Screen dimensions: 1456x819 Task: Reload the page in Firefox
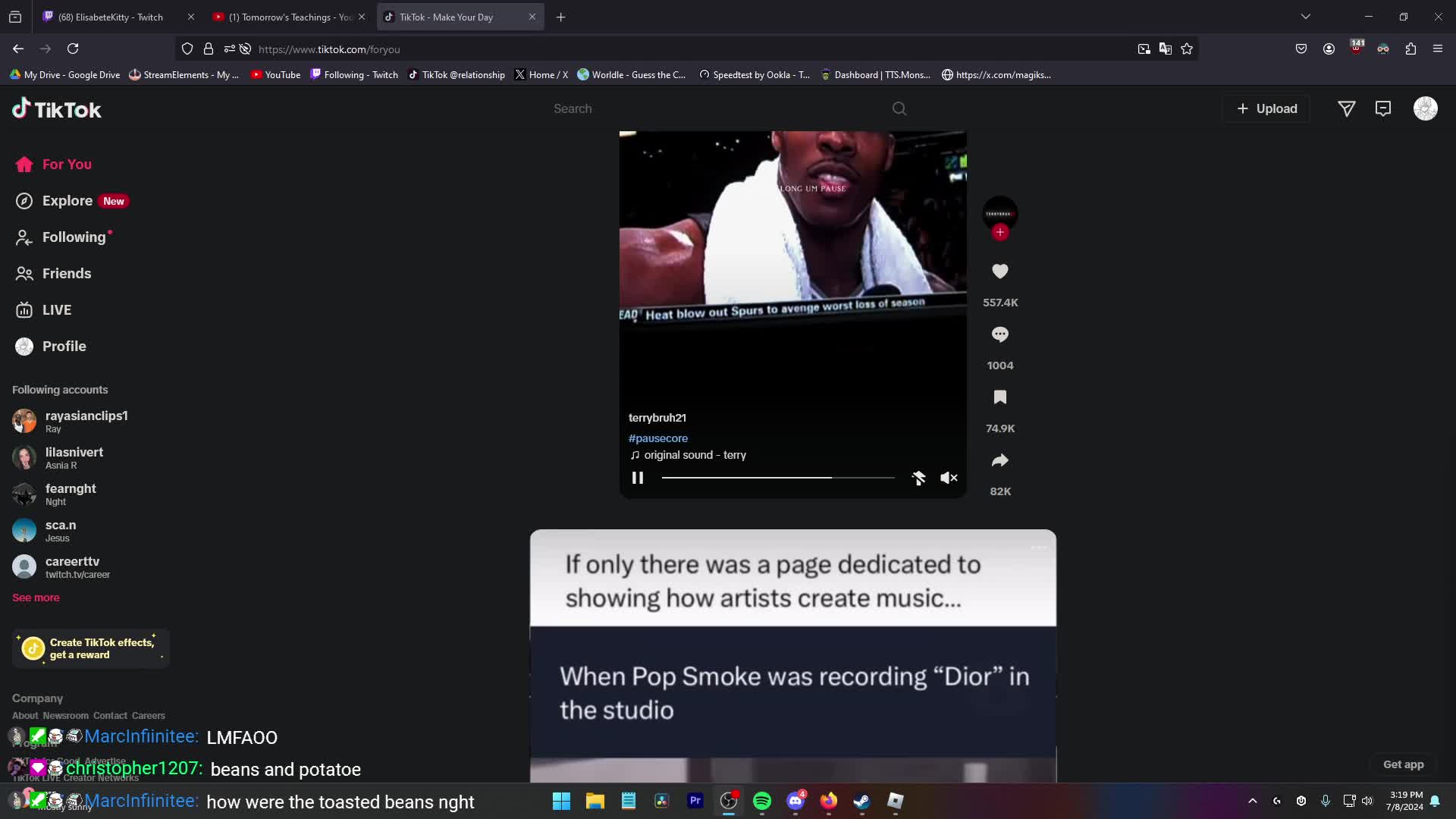pos(73,49)
